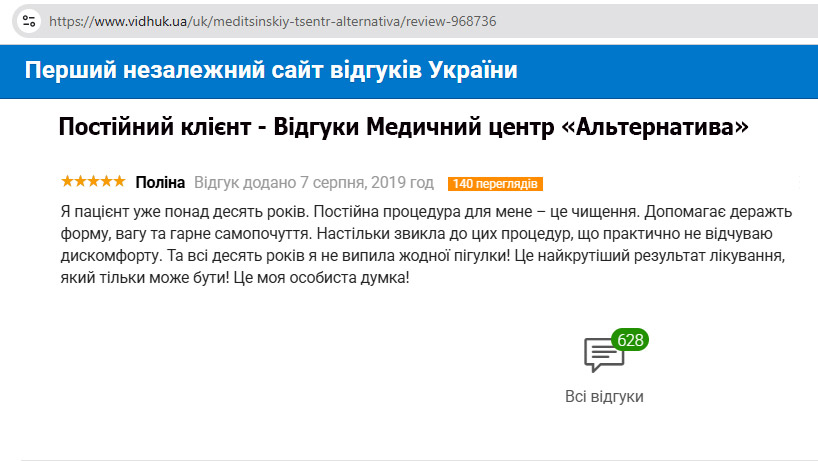
Task: Click the green 628 count badge
Action: pos(630,340)
